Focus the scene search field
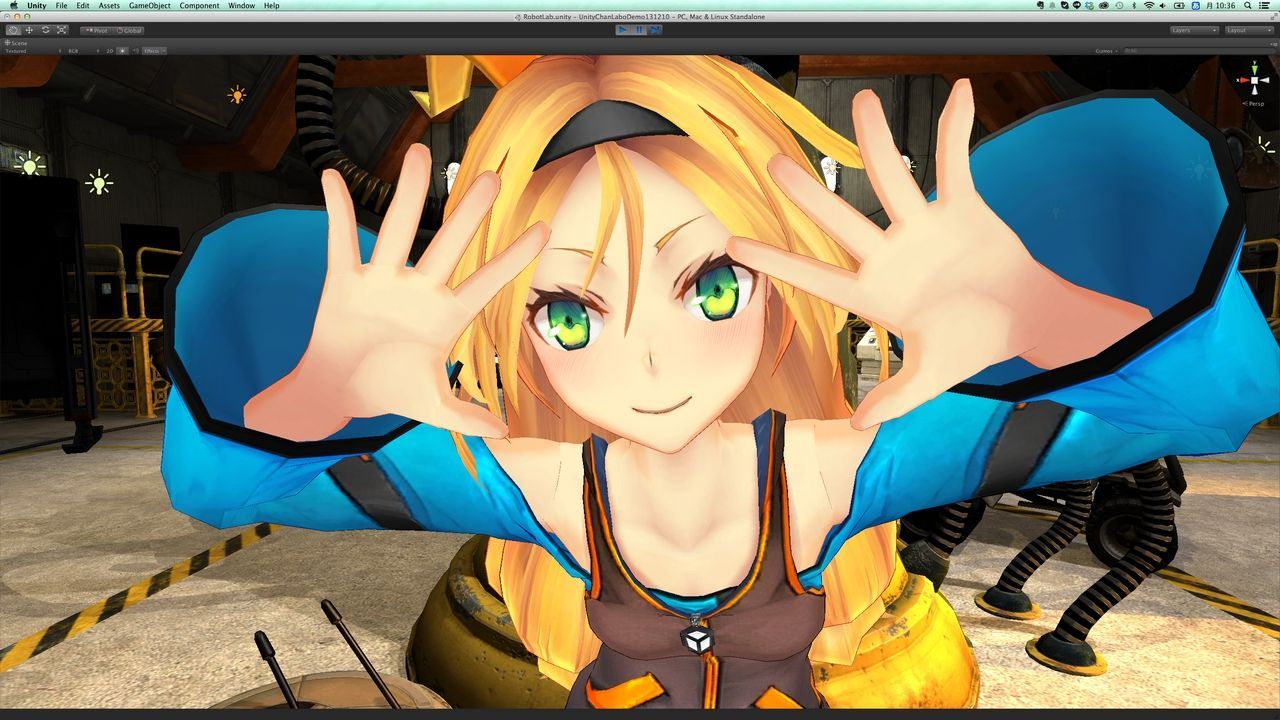 click(x=1197, y=50)
